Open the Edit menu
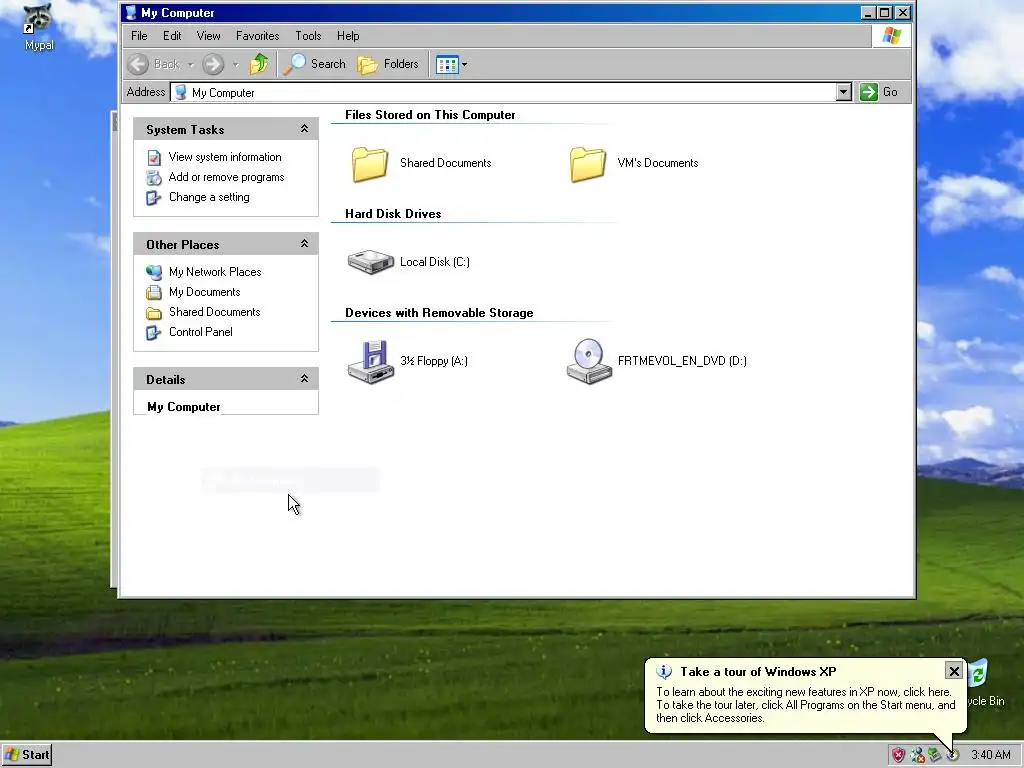 (172, 36)
